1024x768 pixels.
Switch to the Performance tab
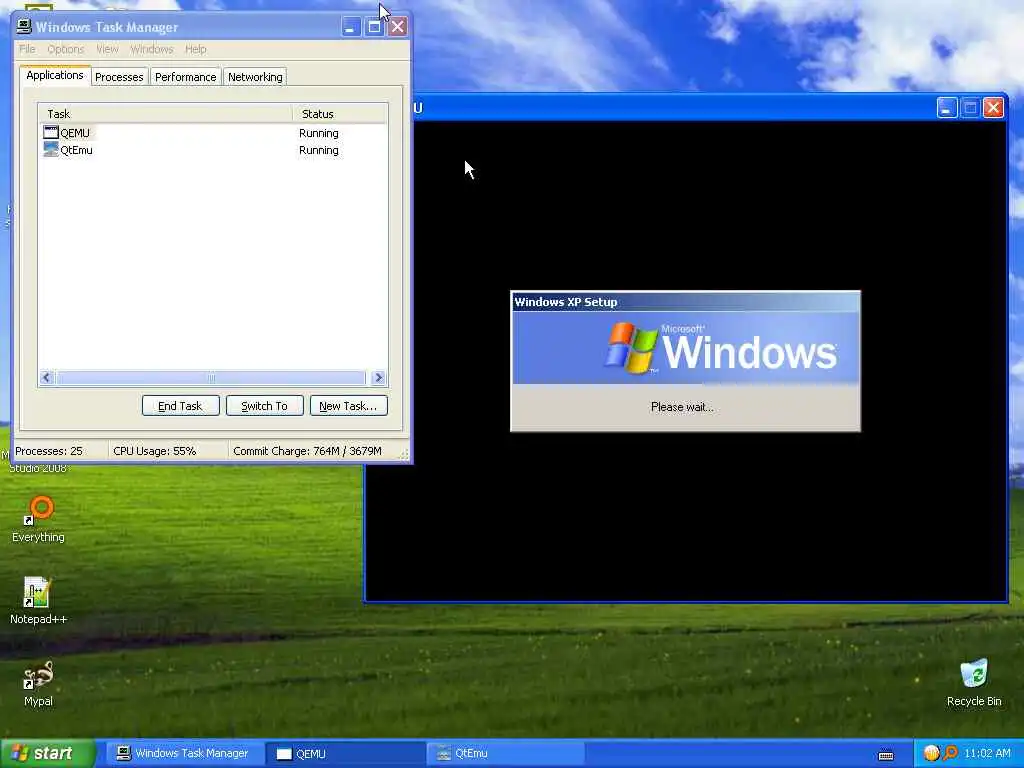coord(185,77)
